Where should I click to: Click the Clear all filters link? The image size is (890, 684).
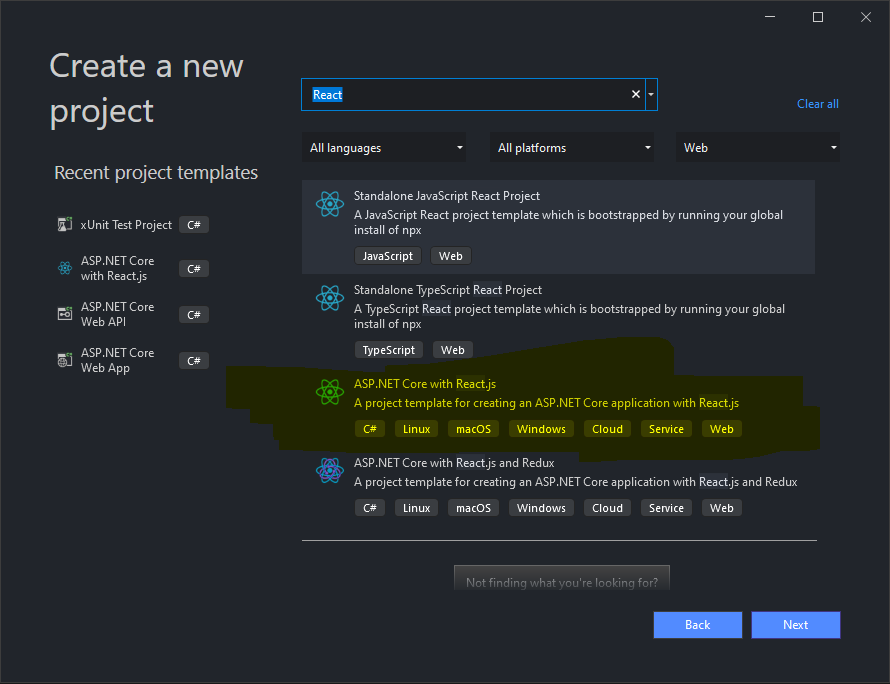[x=817, y=103]
